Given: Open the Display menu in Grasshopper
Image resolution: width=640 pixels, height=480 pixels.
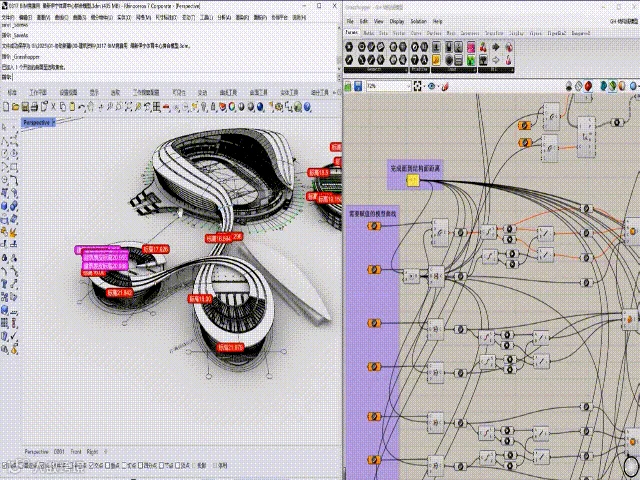Looking at the screenshot, I should (x=397, y=21).
